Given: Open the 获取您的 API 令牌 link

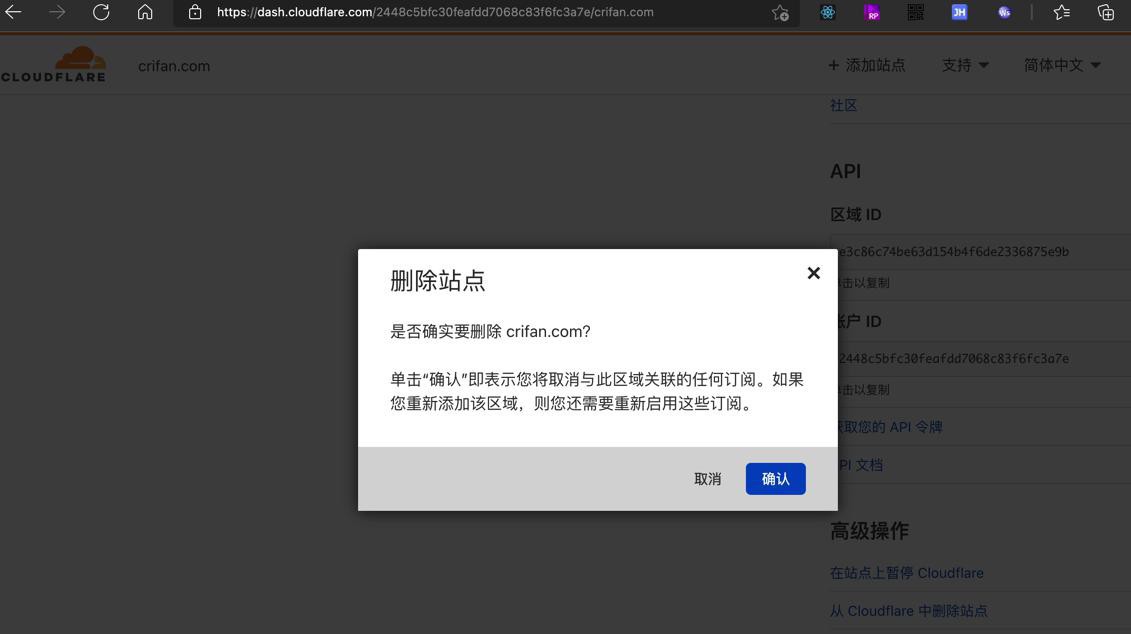Looking at the screenshot, I should click(x=890, y=427).
